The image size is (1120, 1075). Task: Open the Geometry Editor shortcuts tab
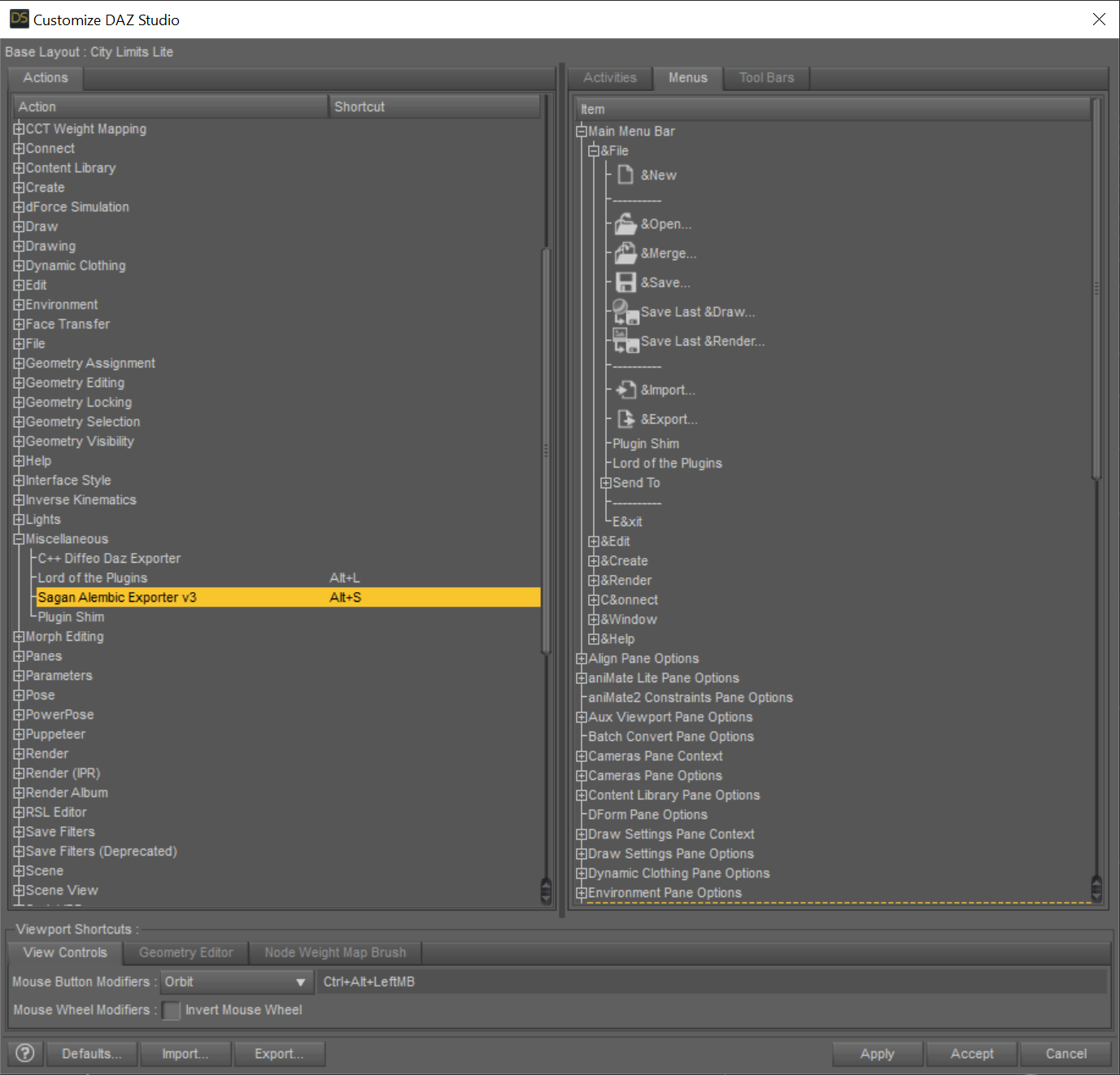pyautogui.click(x=185, y=953)
